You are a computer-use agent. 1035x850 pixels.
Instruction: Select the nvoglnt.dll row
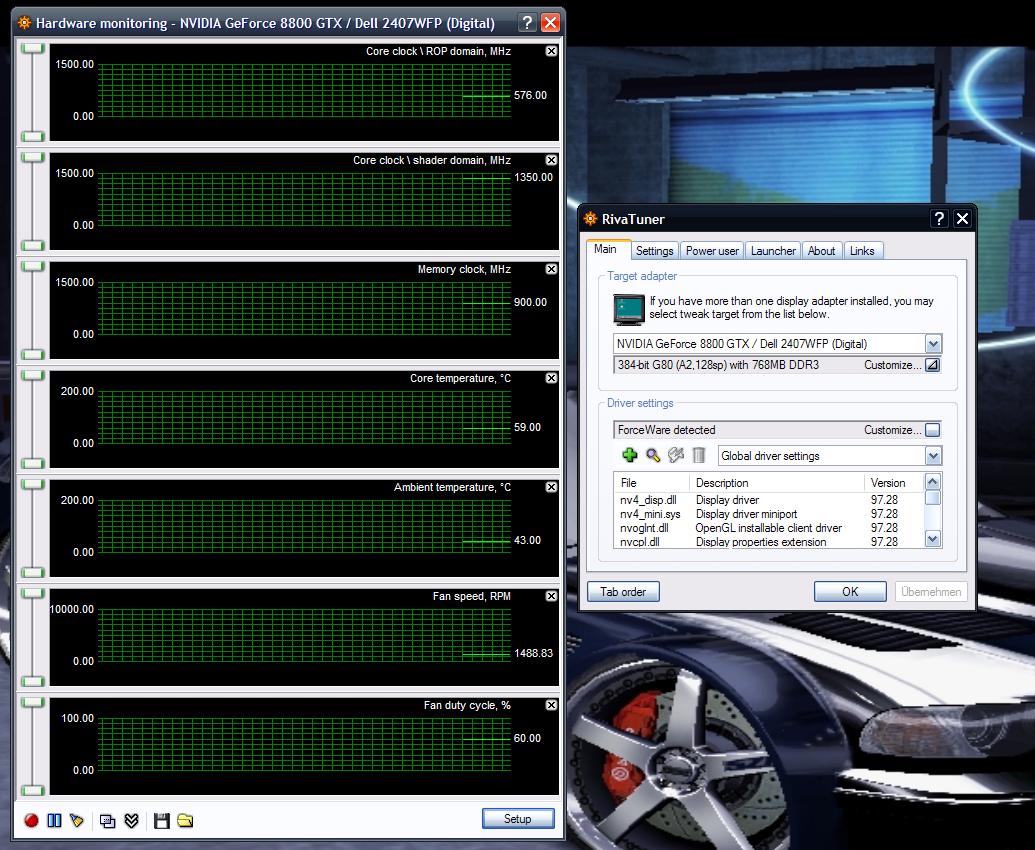tap(769, 528)
